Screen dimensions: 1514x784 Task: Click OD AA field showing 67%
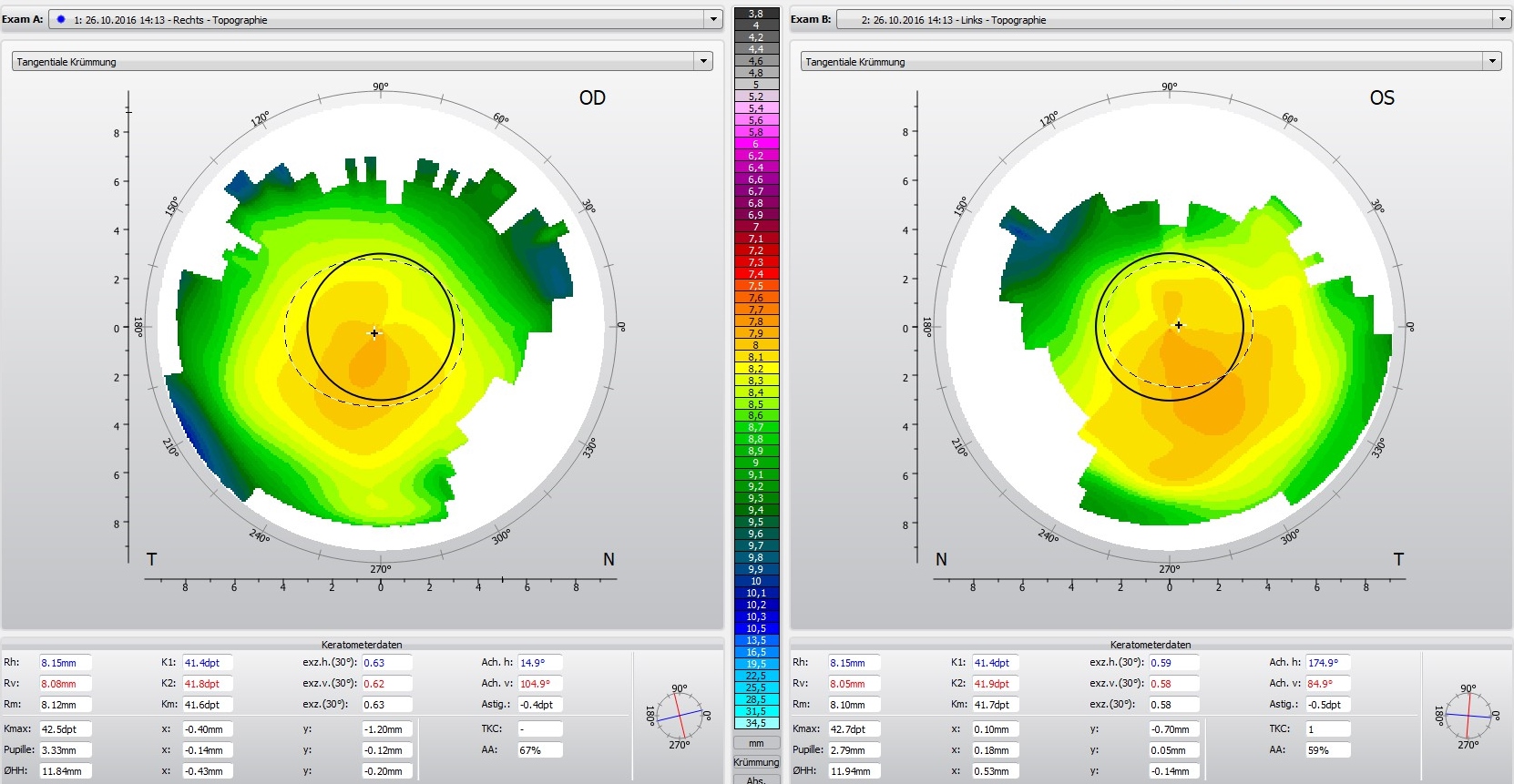tap(540, 750)
